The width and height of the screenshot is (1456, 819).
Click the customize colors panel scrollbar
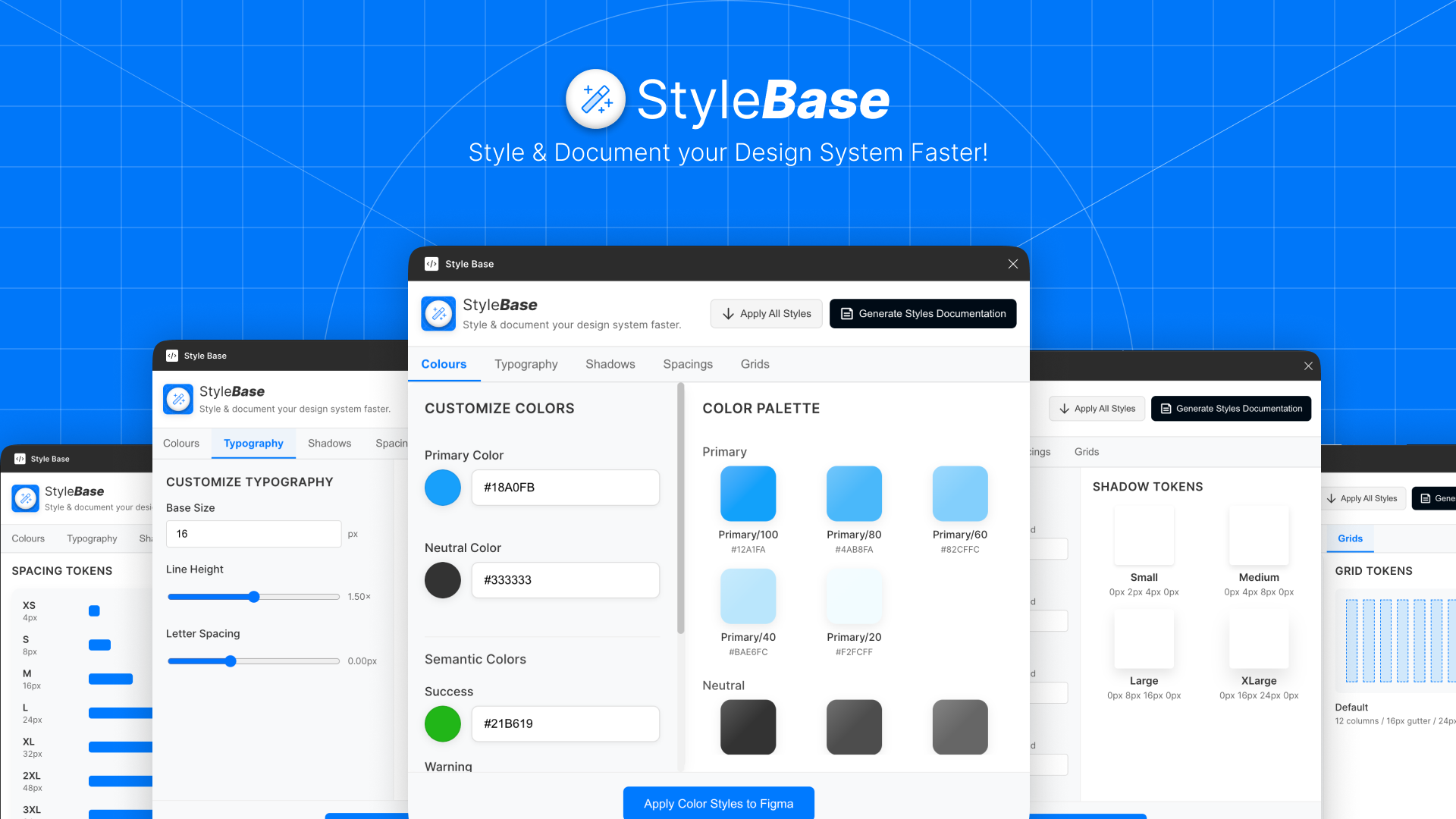tap(680, 508)
